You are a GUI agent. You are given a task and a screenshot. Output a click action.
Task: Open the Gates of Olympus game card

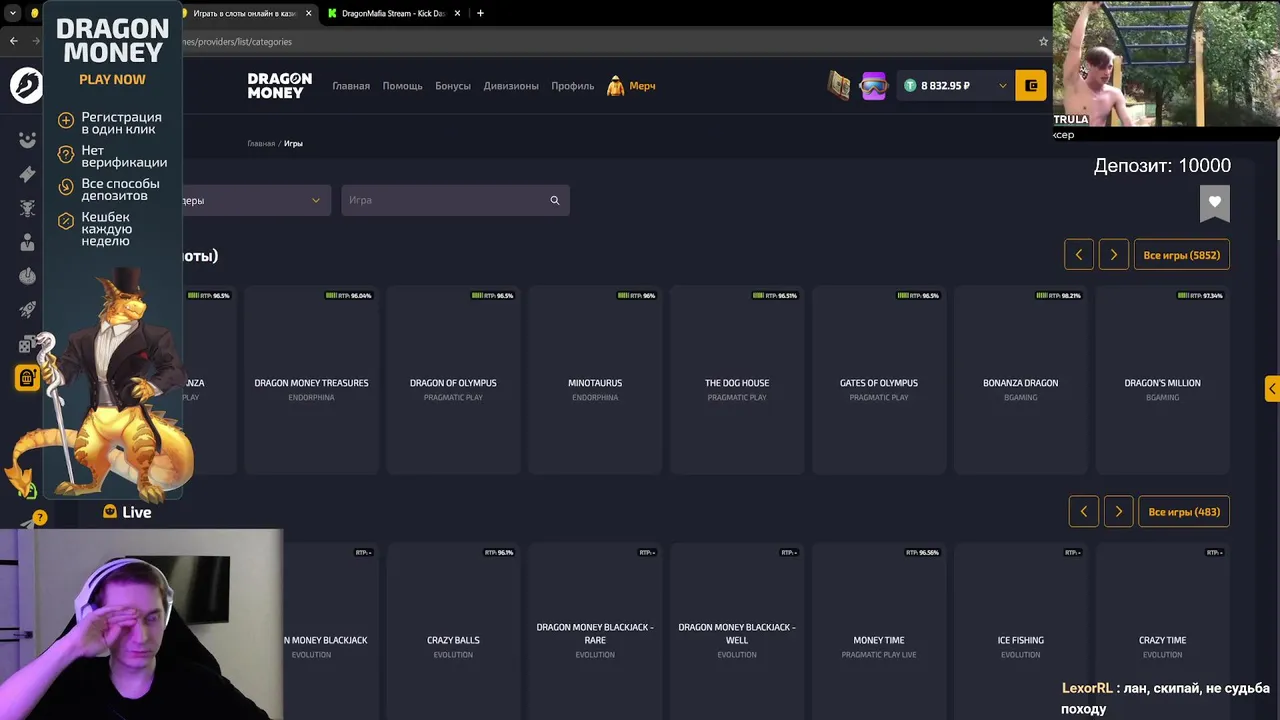click(879, 380)
